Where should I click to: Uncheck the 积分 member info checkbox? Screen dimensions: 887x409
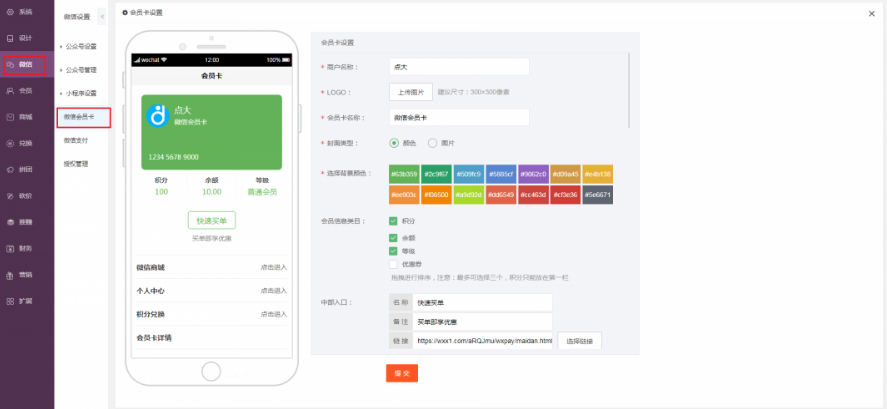click(393, 221)
